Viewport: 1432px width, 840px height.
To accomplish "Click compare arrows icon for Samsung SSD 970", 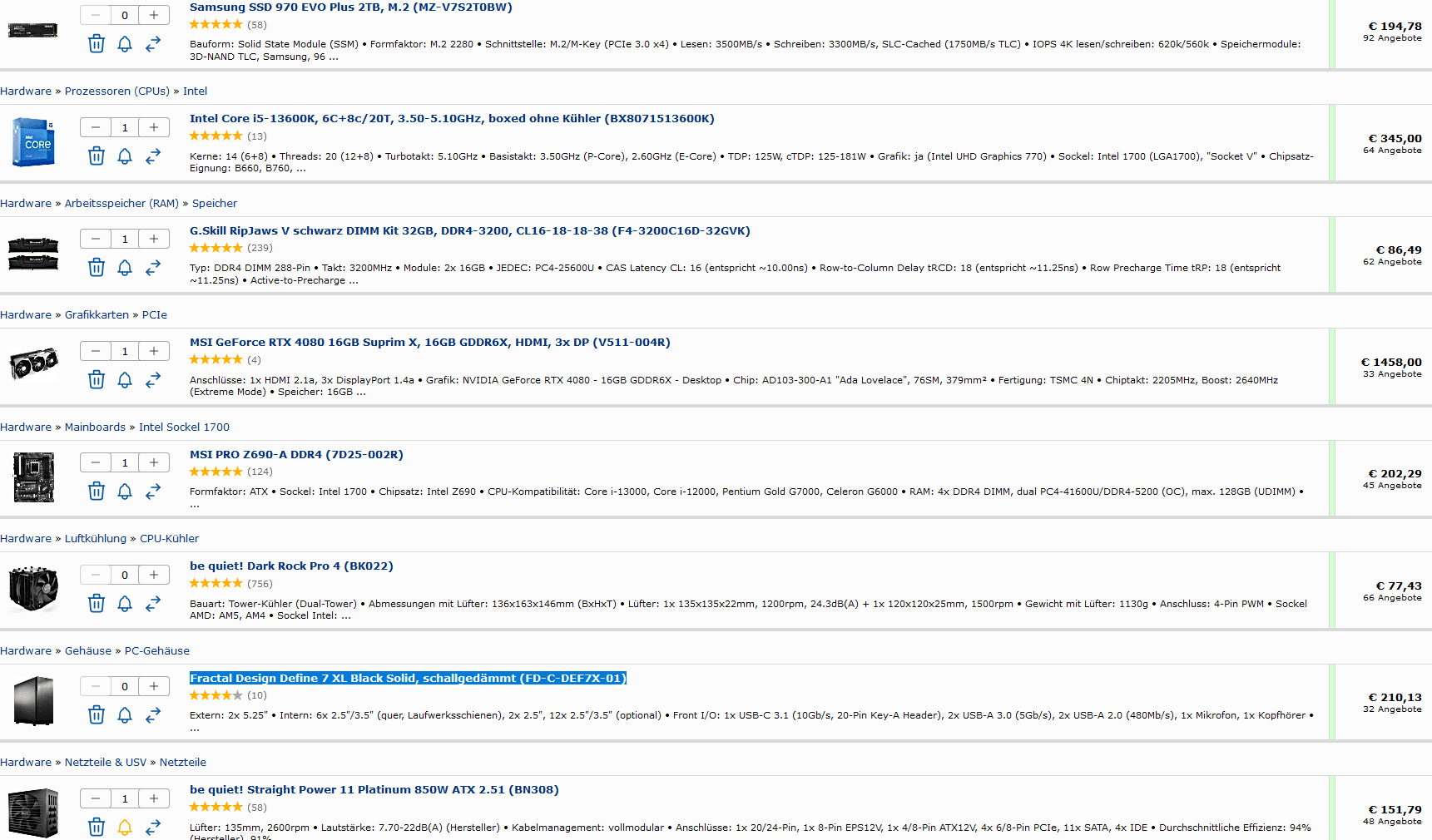I will [153, 44].
